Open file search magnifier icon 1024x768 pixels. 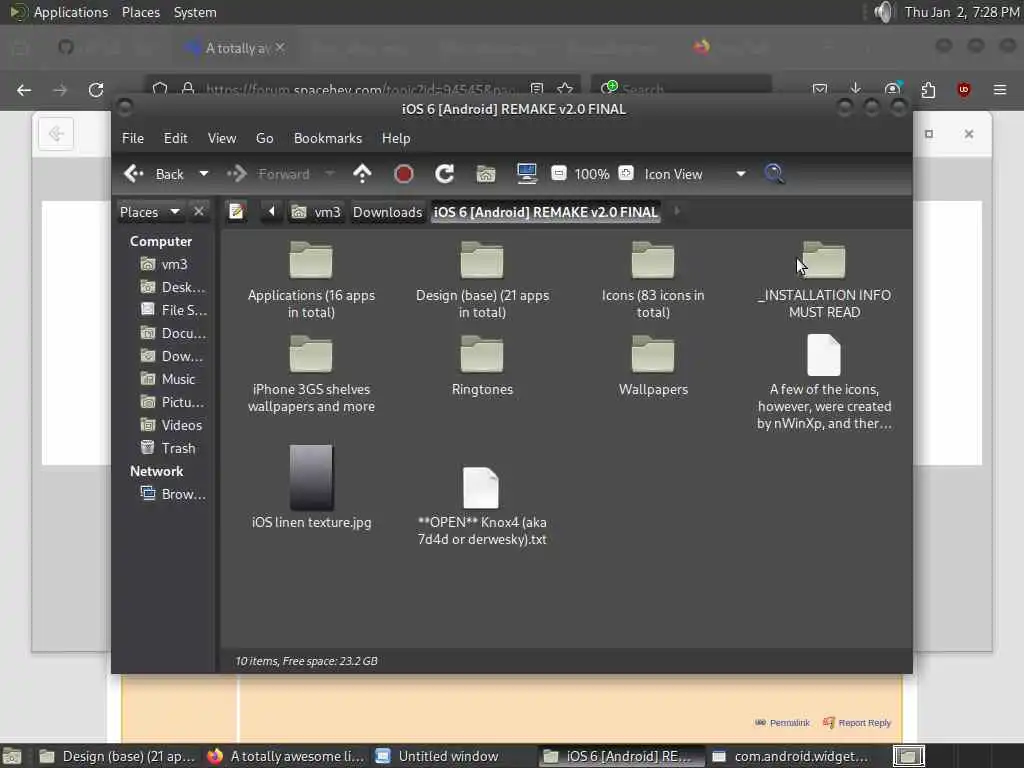click(774, 174)
